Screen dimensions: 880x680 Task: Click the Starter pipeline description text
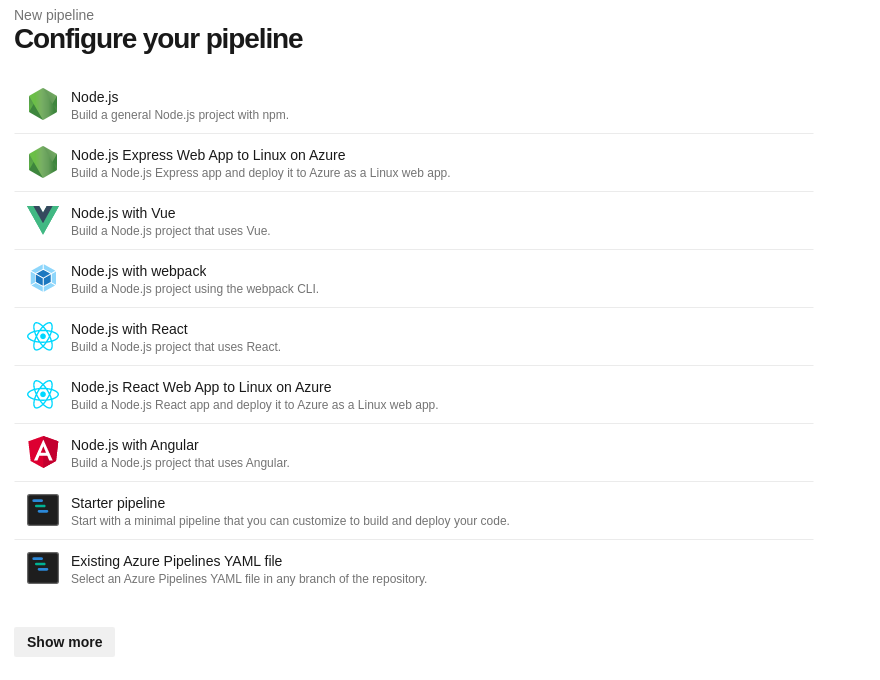290,521
